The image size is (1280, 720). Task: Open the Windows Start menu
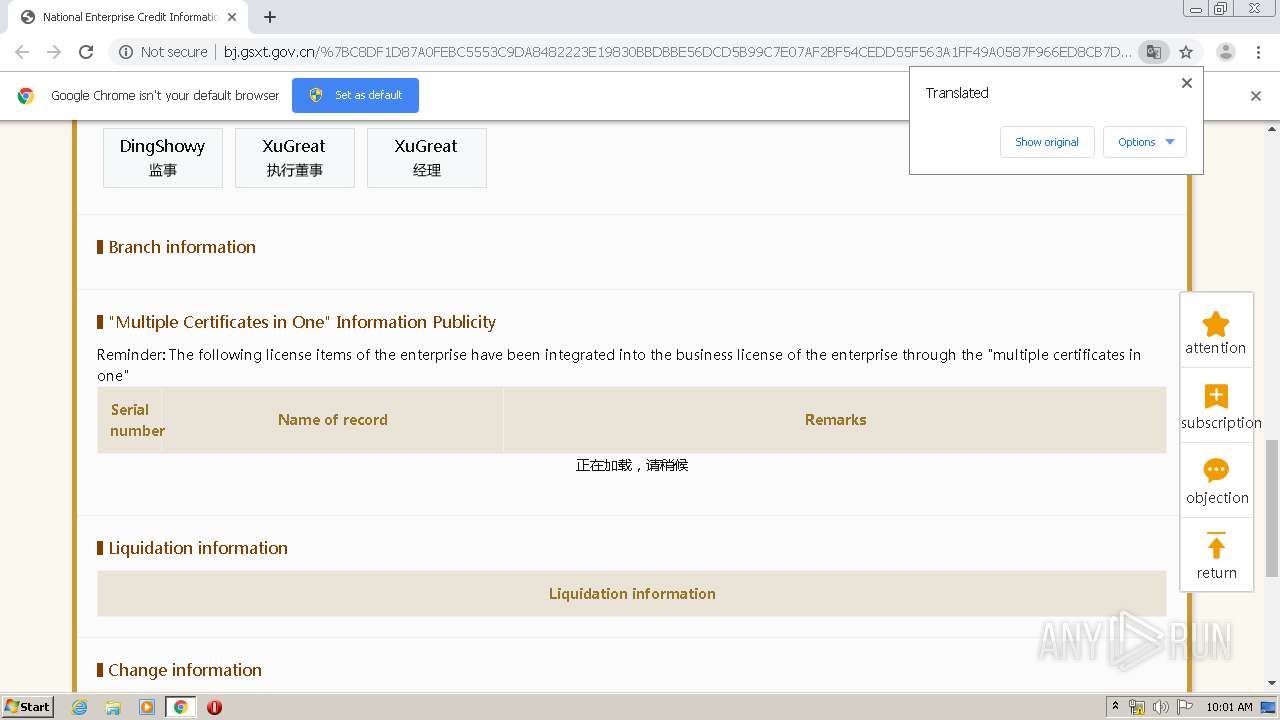click(28, 707)
